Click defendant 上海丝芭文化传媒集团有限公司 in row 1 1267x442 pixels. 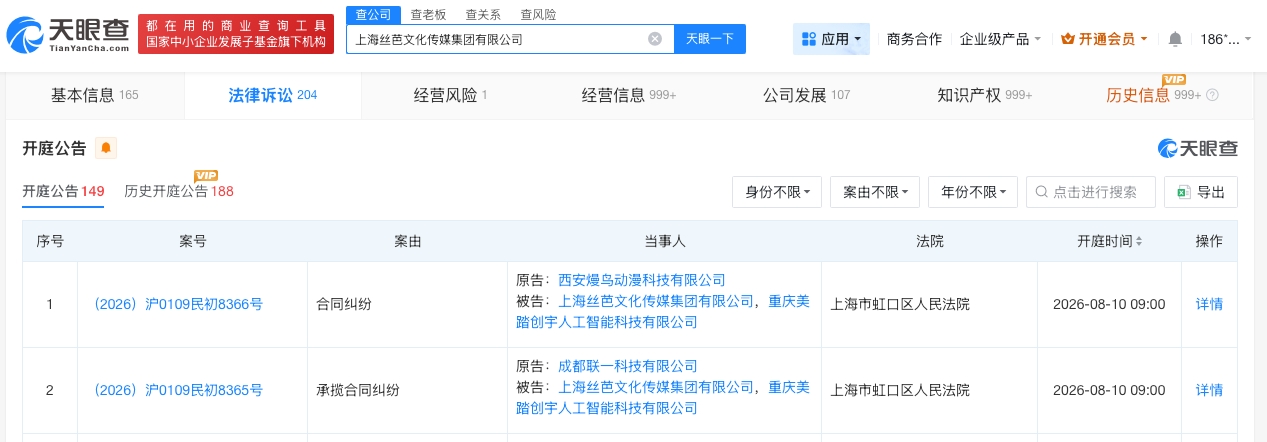point(655,301)
